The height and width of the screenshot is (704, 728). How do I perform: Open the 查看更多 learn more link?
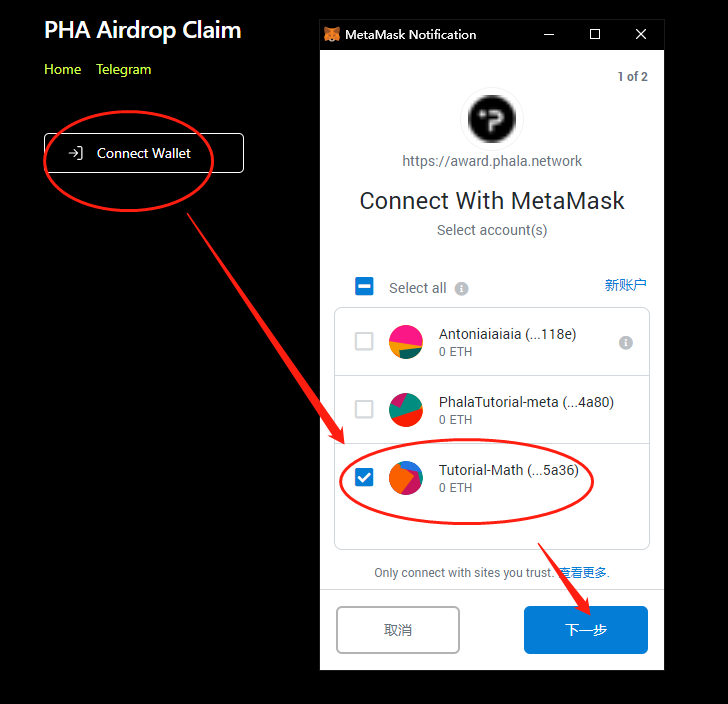pyautogui.click(x=584, y=573)
